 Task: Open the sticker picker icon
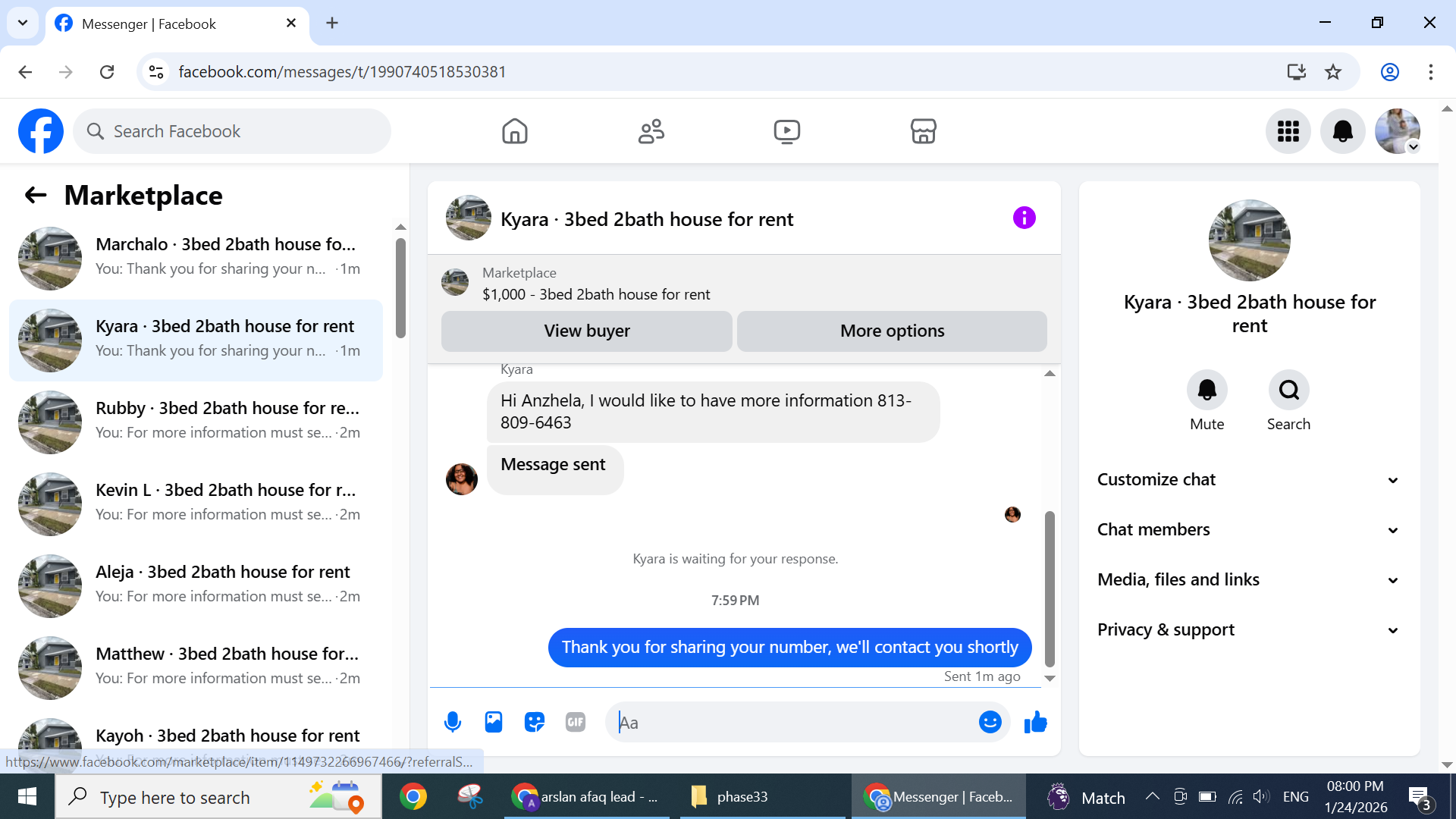pos(535,722)
